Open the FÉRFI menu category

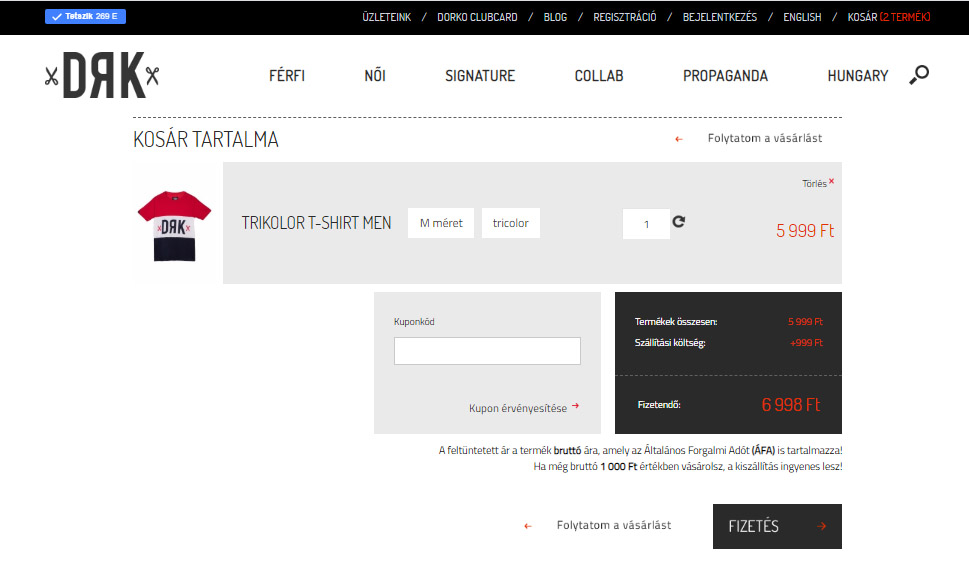coord(287,76)
